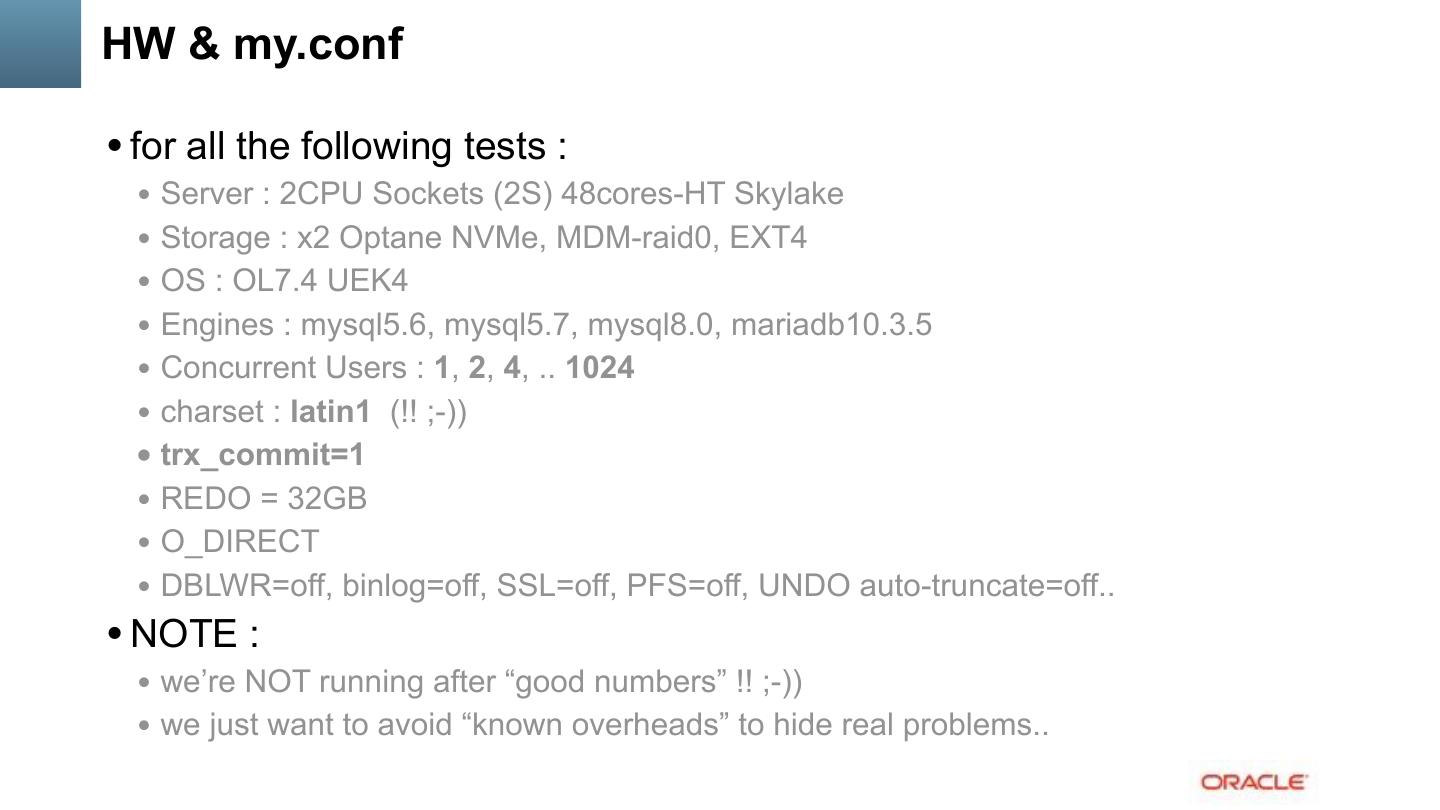
Task: Click the Engines list line
Action: click(x=545, y=325)
